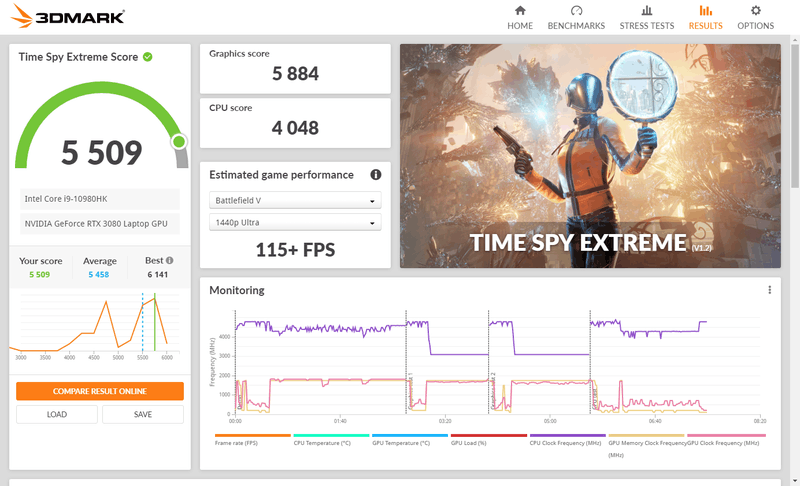
Task: Toggle the CPU Clock Frequency legend swatch
Action: click(567, 436)
